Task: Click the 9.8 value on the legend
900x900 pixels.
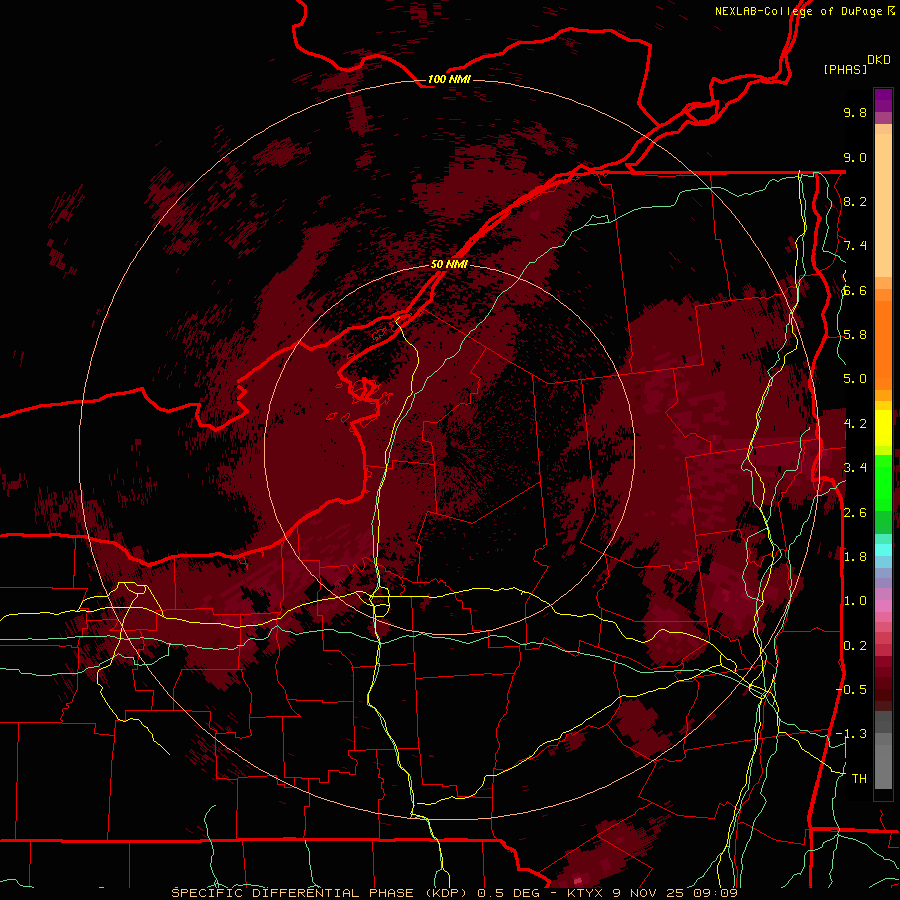Action: 855,112
